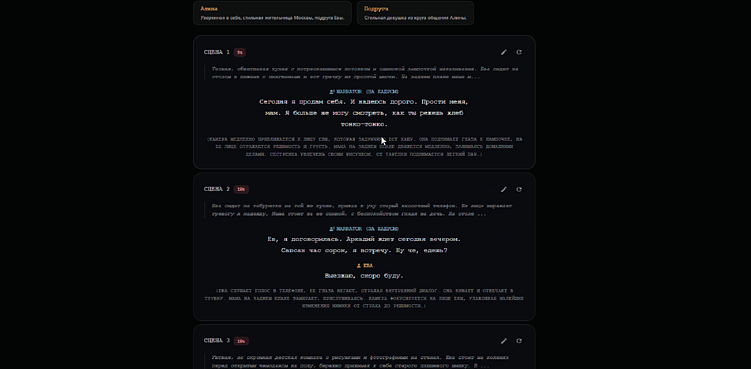Click Ева's reply 'Выезжаю, скоро буду.'
Screen dimensions: 751x369
364,276
